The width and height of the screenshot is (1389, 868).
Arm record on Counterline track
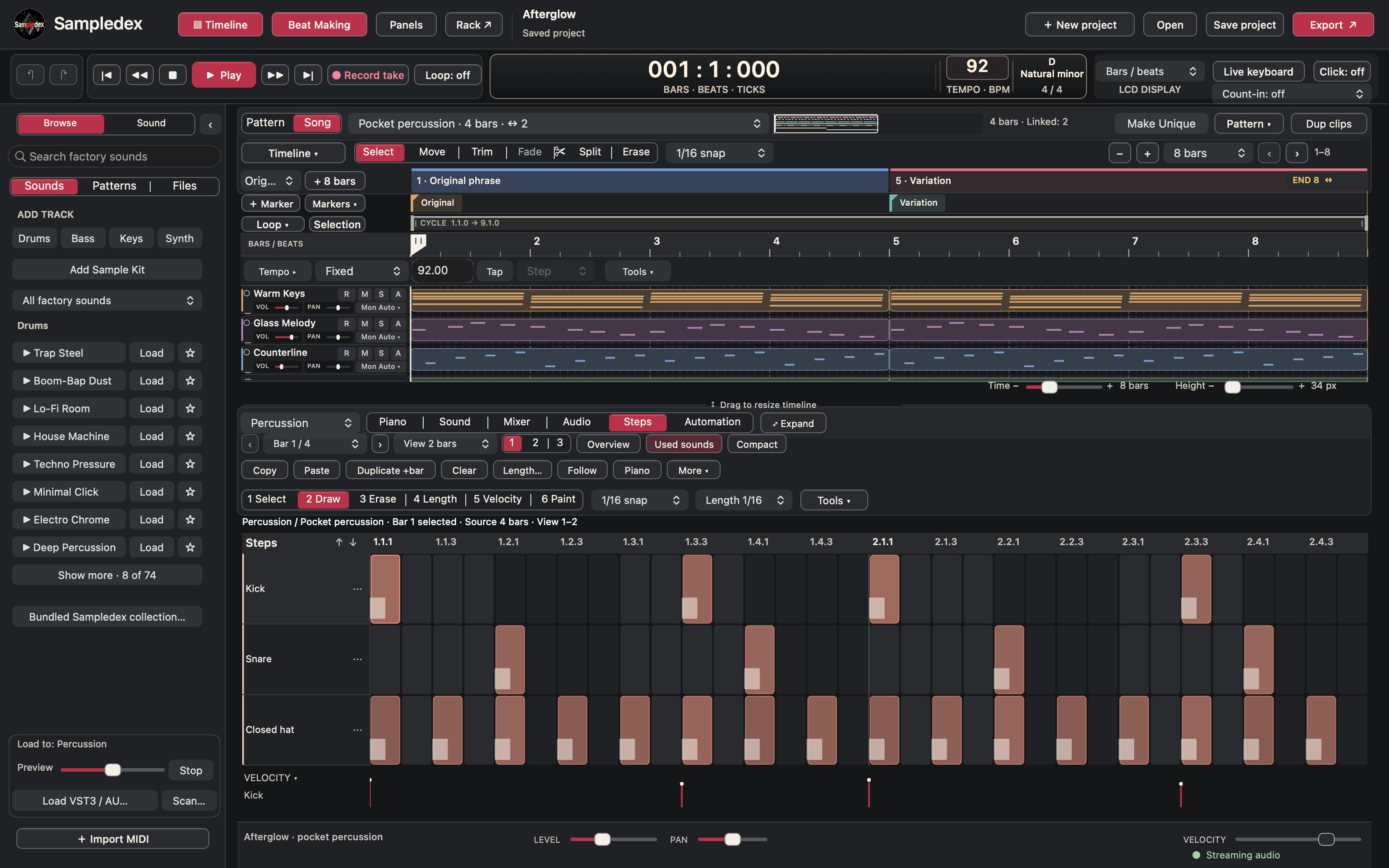[346, 353]
